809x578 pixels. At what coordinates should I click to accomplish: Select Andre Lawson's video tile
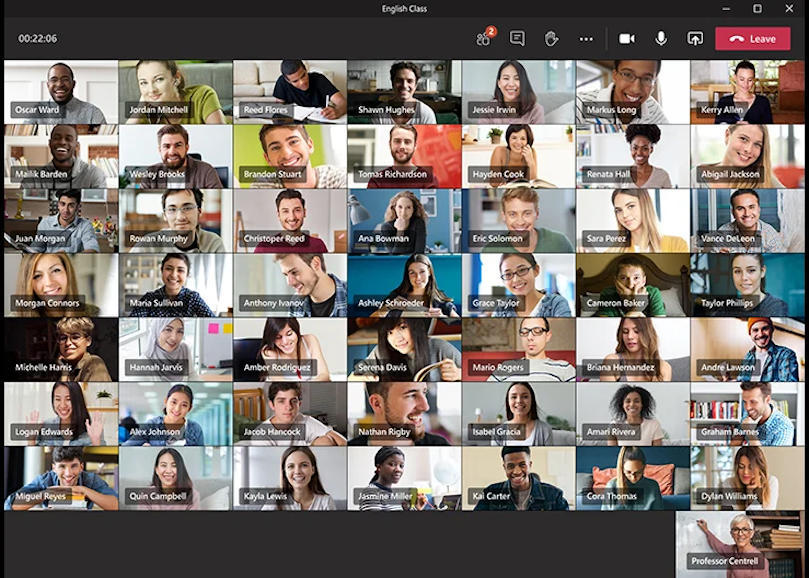748,350
